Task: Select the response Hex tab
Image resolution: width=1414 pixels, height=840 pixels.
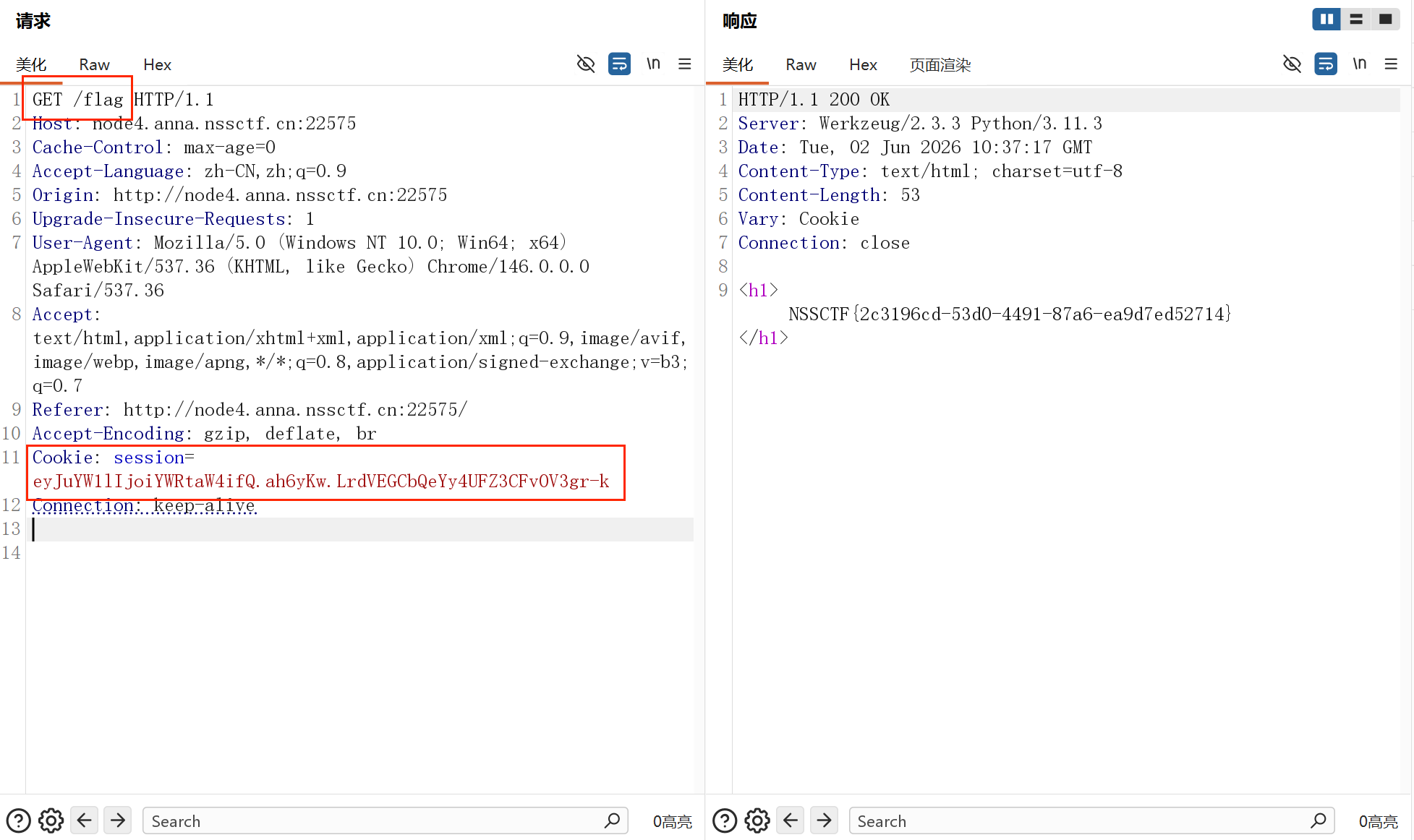Action: point(863,65)
